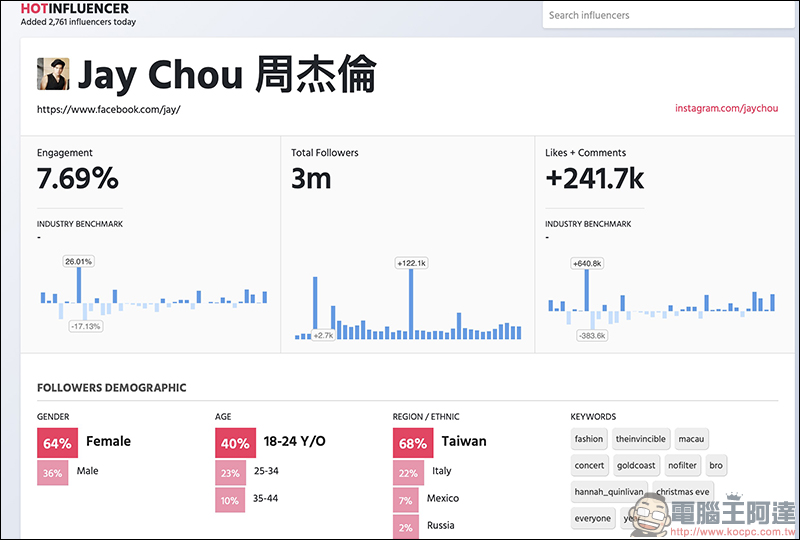This screenshot has height=540, width=800.
Task: Select the fashion keyword tag
Action: point(589,438)
